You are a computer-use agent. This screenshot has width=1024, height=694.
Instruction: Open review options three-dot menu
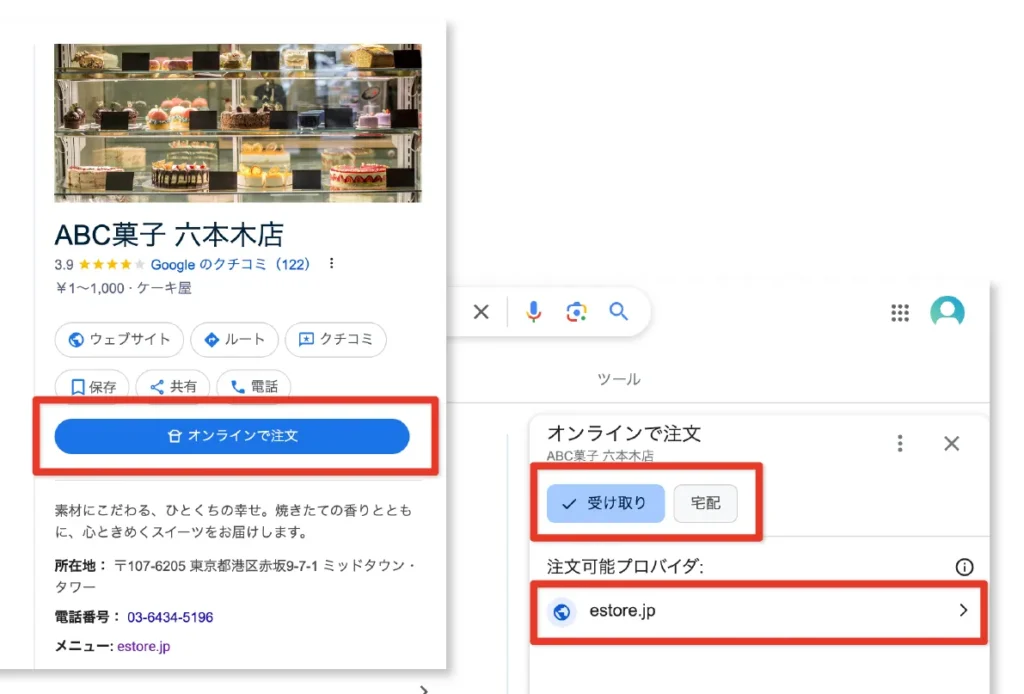point(331,265)
